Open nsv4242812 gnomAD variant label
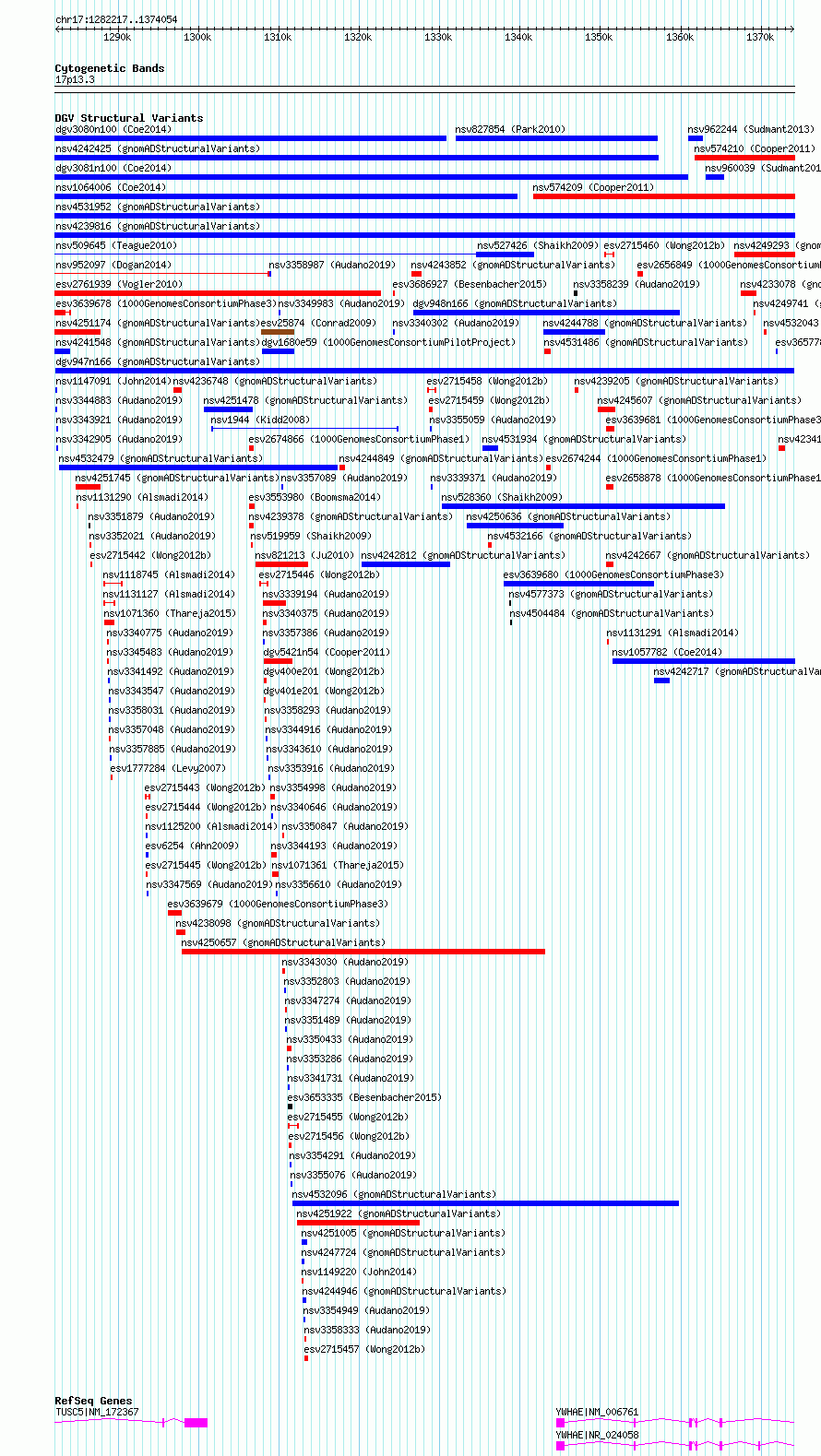This screenshot has height=1456, width=821. point(463,555)
